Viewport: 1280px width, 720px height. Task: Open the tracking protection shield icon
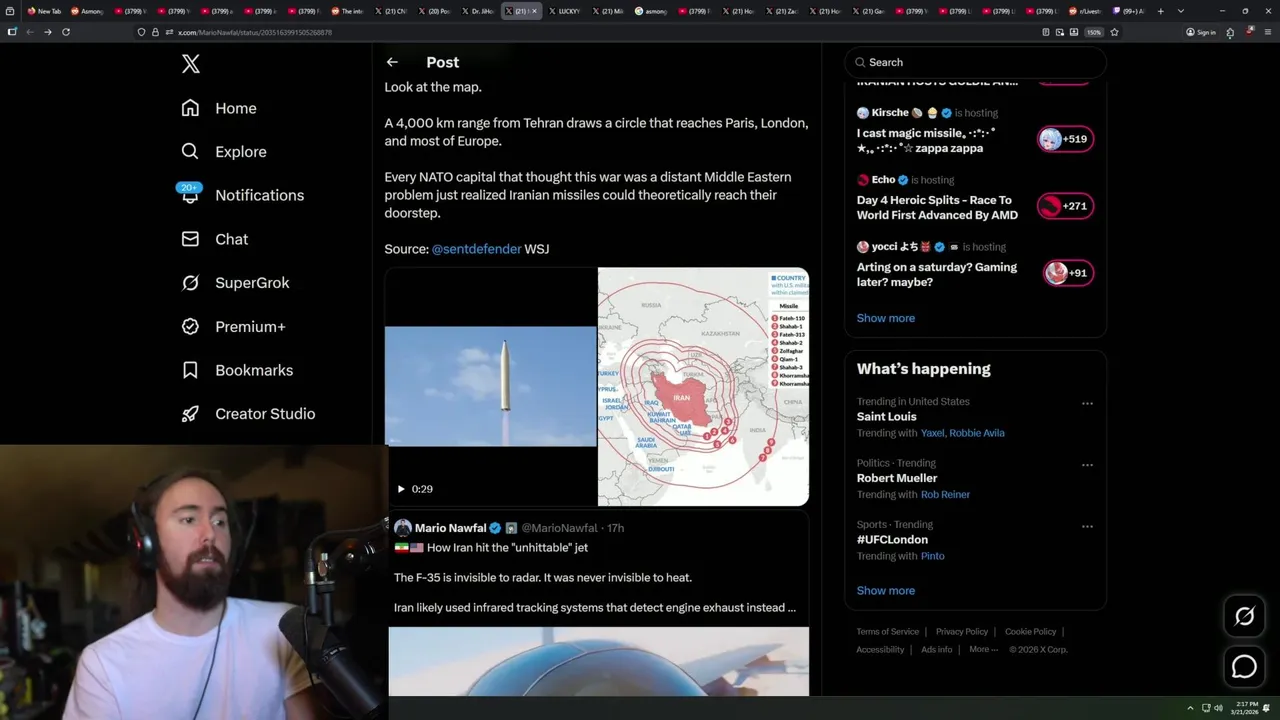tap(141, 32)
